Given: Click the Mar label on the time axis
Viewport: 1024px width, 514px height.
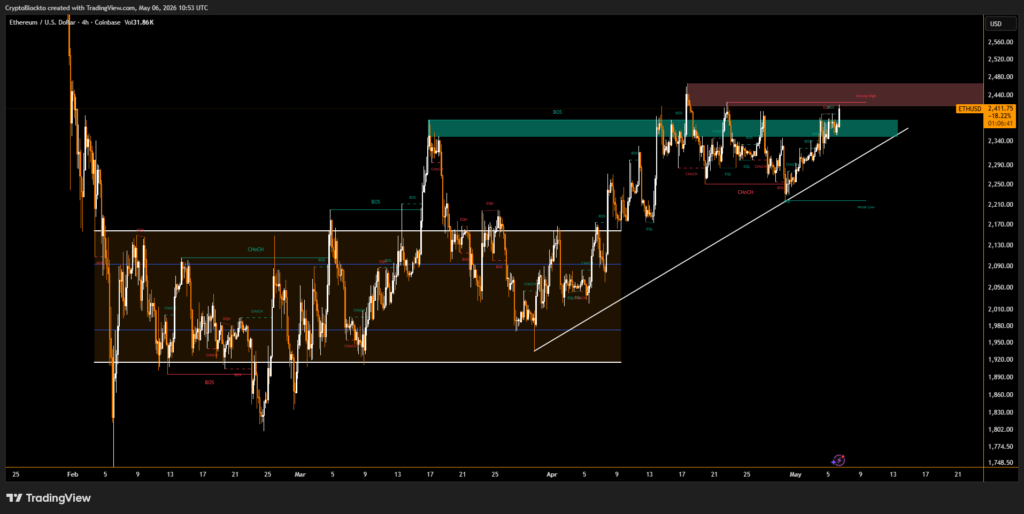Looking at the screenshot, I should tap(300, 475).
